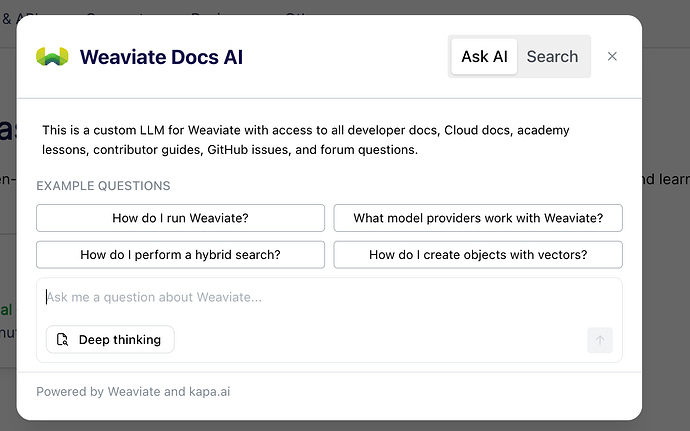This screenshot has height=431, width=690.
Task: Click the "Weaviate Docs AI" title text
Action: pyautogui.click(x=161, y=57)
